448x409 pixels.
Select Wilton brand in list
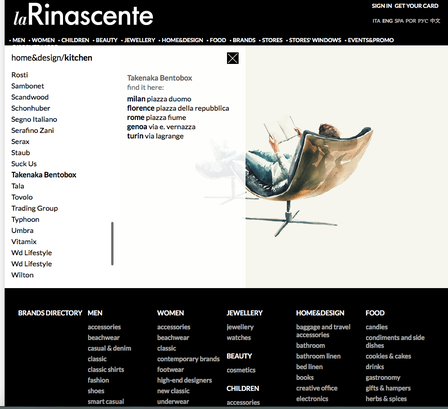pos(23,275)
